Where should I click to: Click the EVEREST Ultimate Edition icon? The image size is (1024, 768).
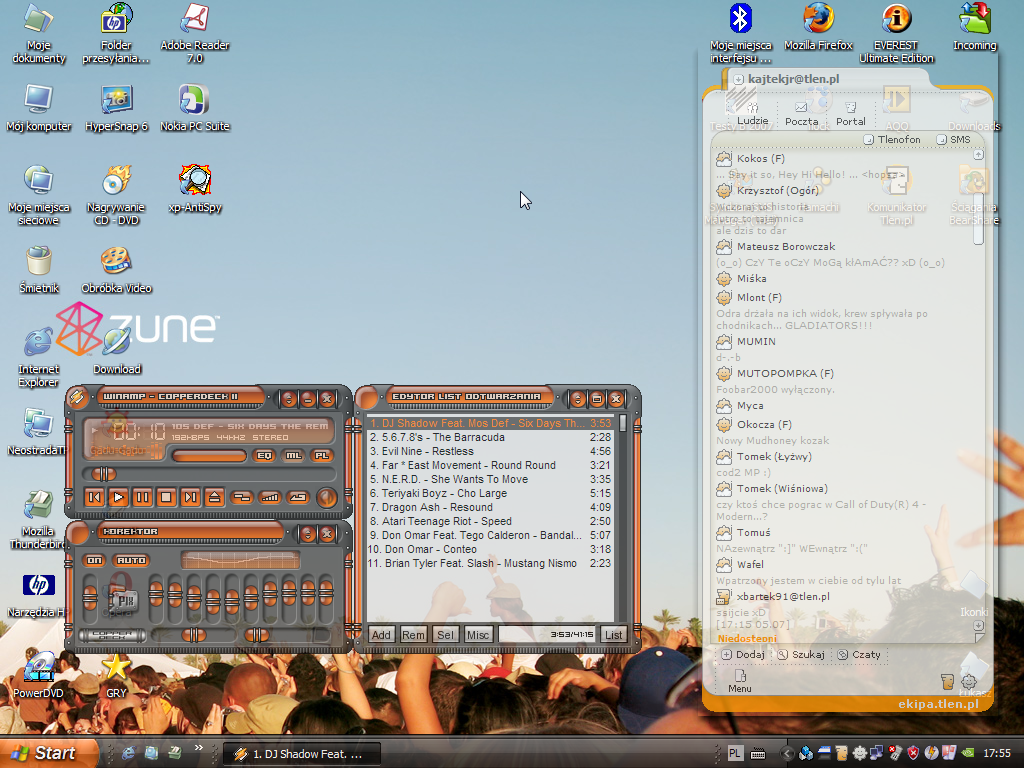896,33
